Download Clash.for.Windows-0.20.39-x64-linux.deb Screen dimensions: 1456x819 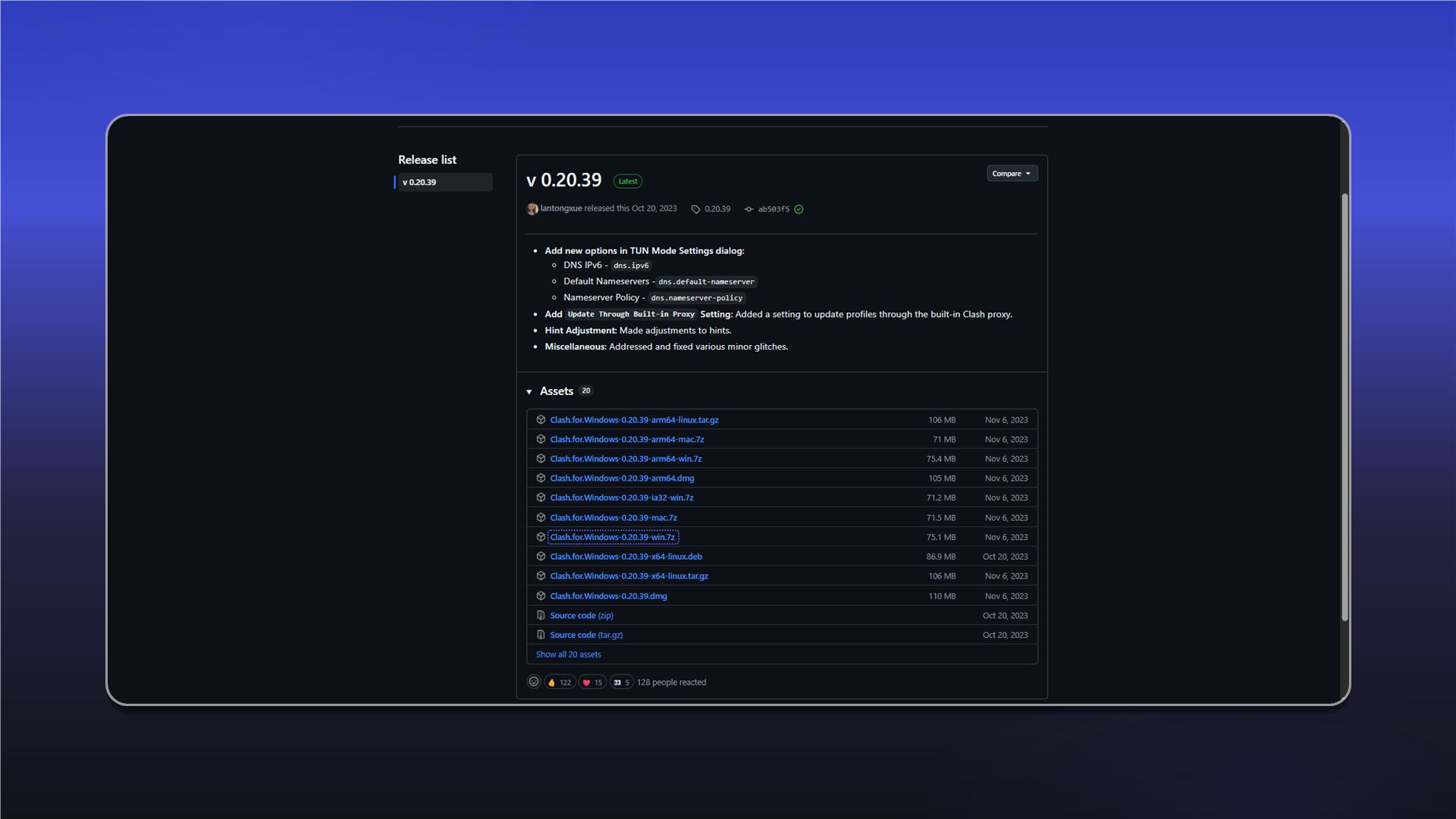click(626, 557)
